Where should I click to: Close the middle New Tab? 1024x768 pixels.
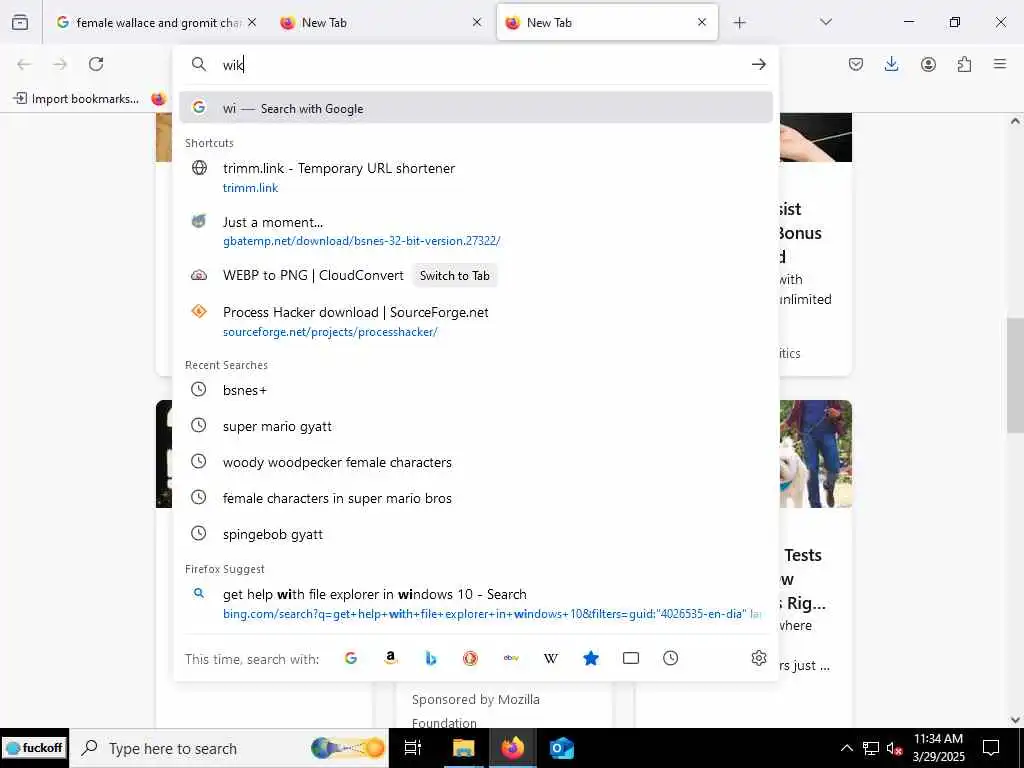477,23
